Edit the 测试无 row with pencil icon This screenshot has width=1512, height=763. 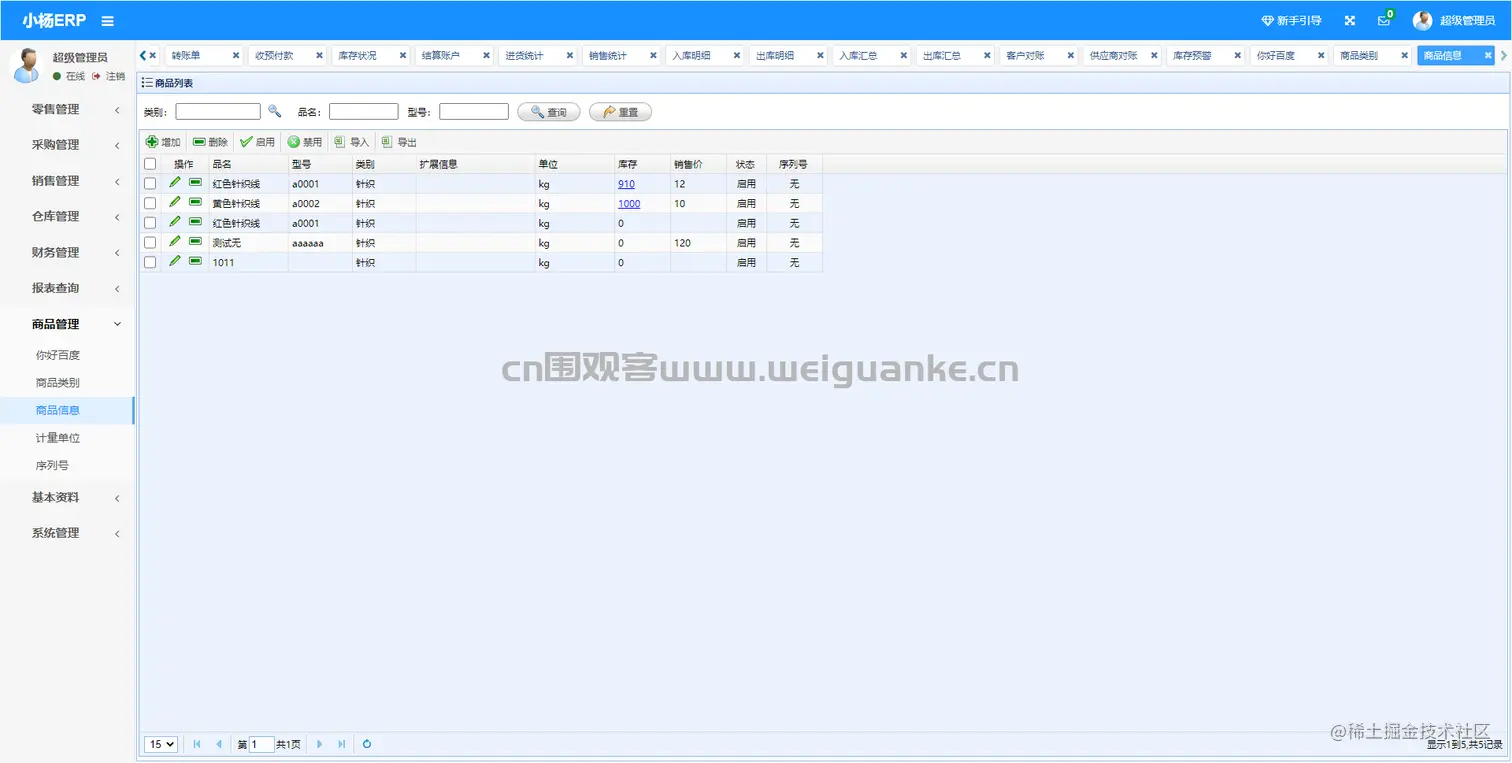(x=175, y=241)
